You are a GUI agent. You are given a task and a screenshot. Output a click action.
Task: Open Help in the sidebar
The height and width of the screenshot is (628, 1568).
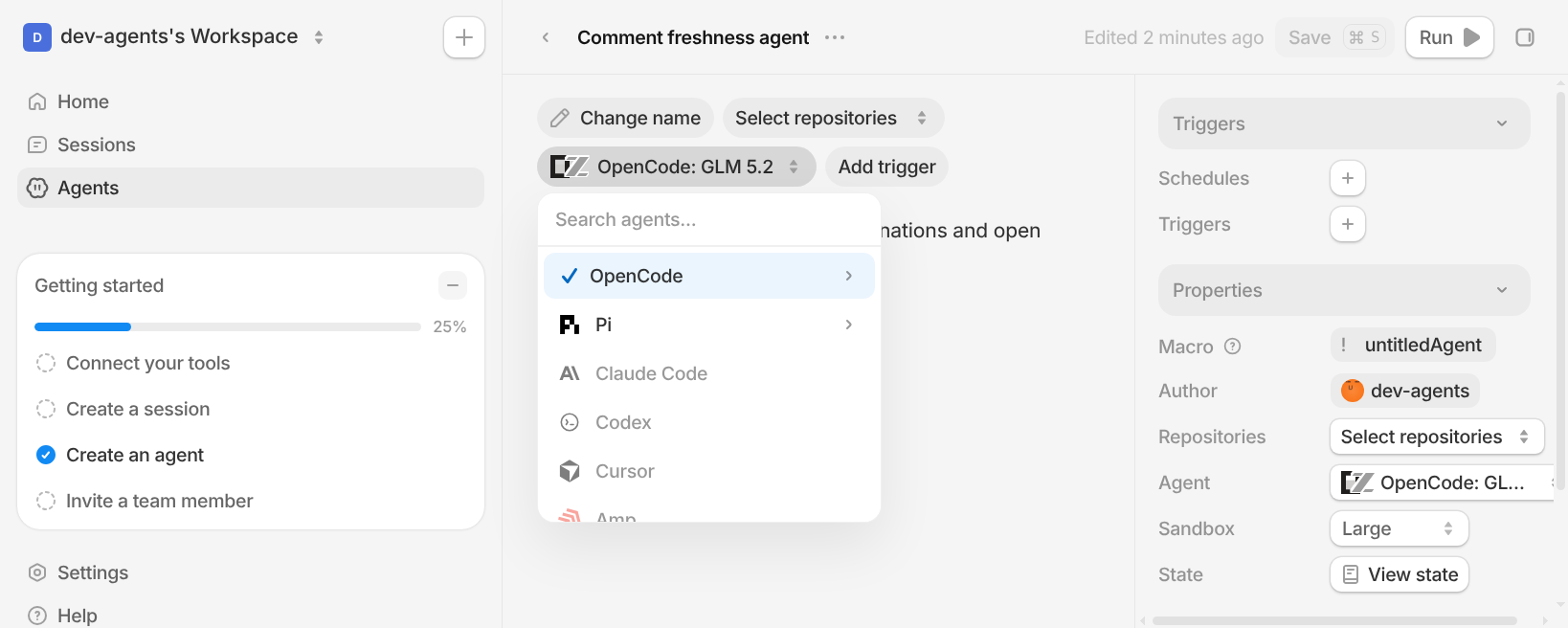[251, 616]
